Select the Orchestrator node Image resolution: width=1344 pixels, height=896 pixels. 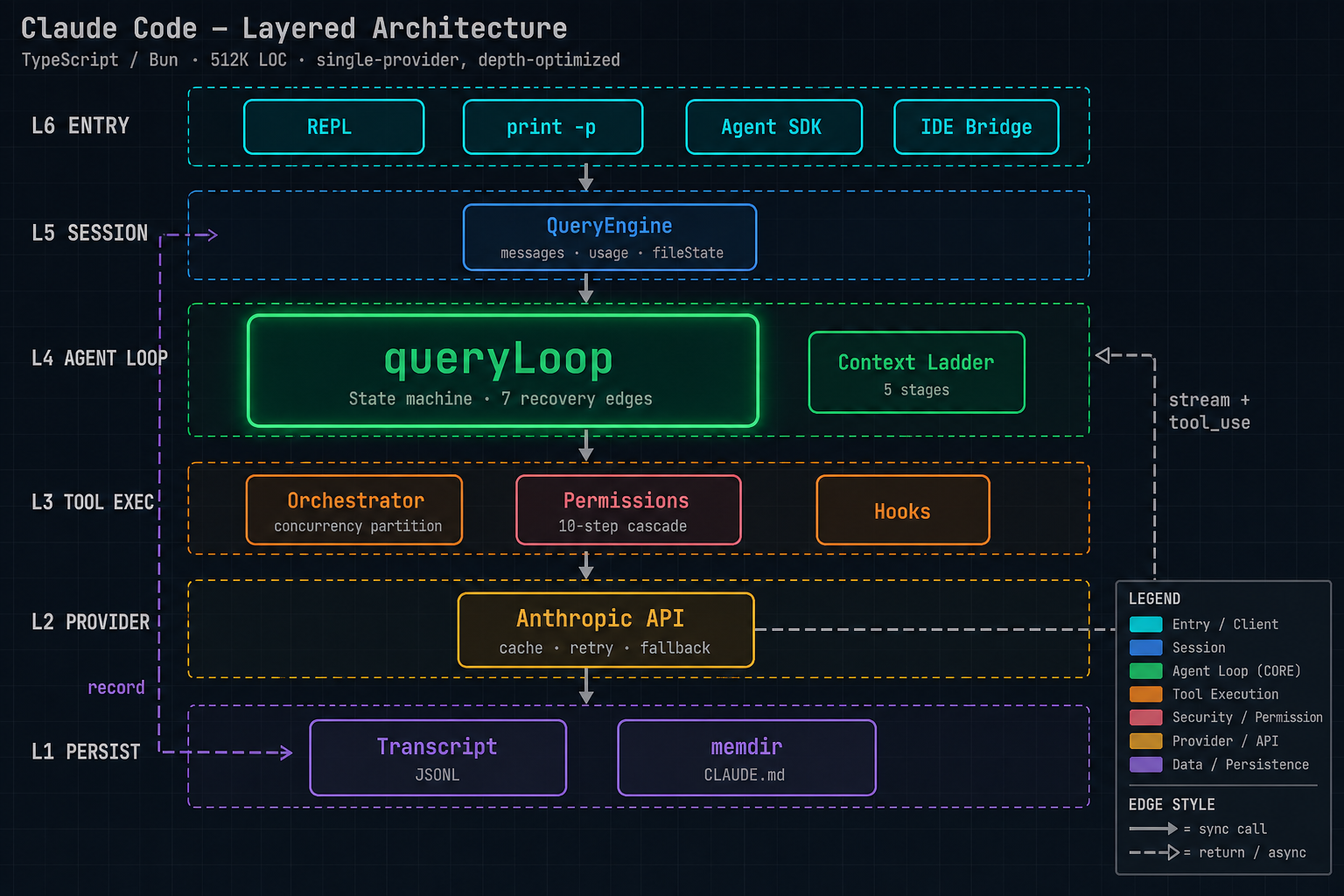coord(354,510)
